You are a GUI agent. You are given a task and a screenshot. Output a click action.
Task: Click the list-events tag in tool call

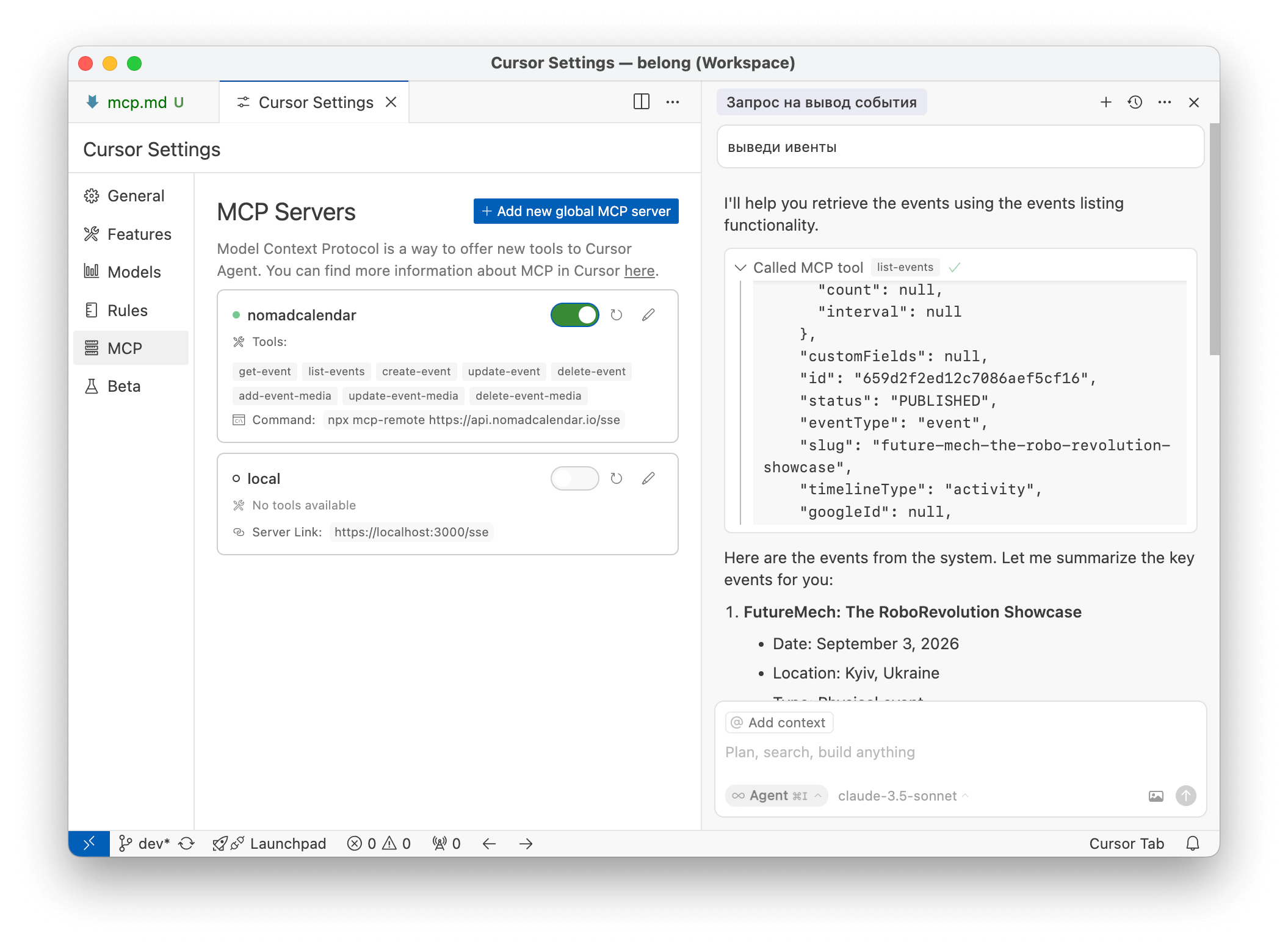[x=905, y=267]
